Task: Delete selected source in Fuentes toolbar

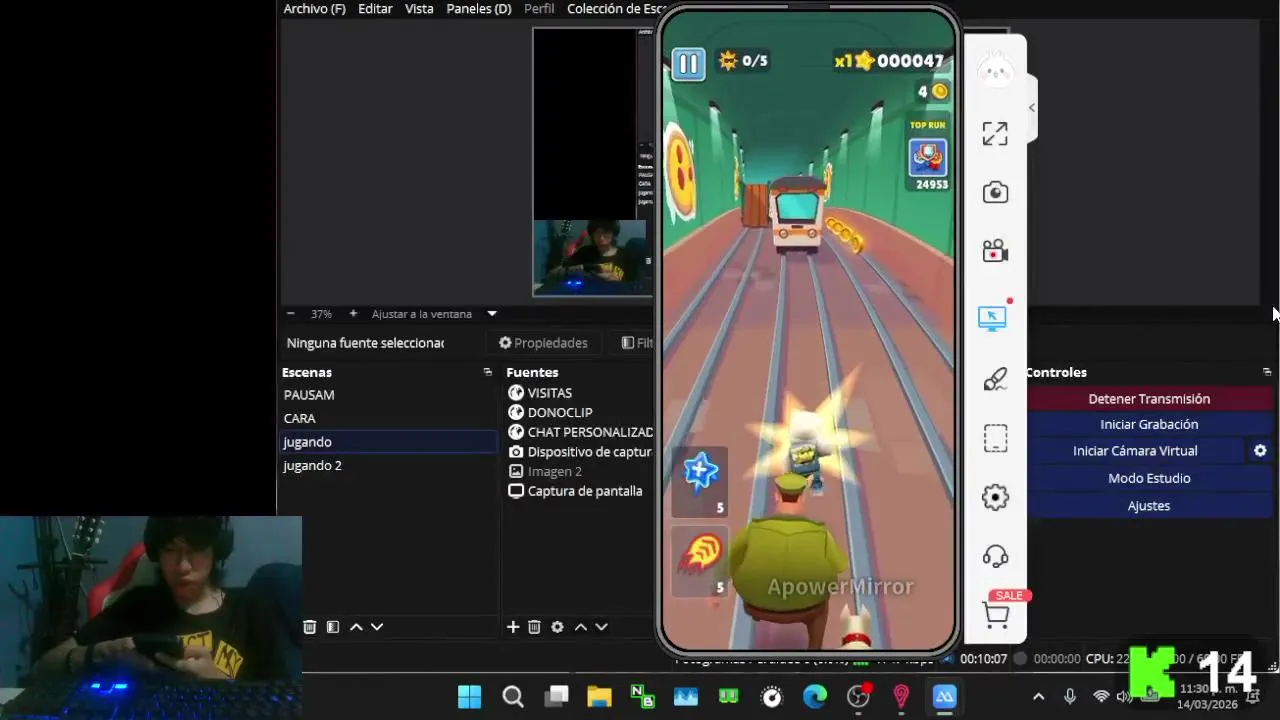Action: click(534, 627)
